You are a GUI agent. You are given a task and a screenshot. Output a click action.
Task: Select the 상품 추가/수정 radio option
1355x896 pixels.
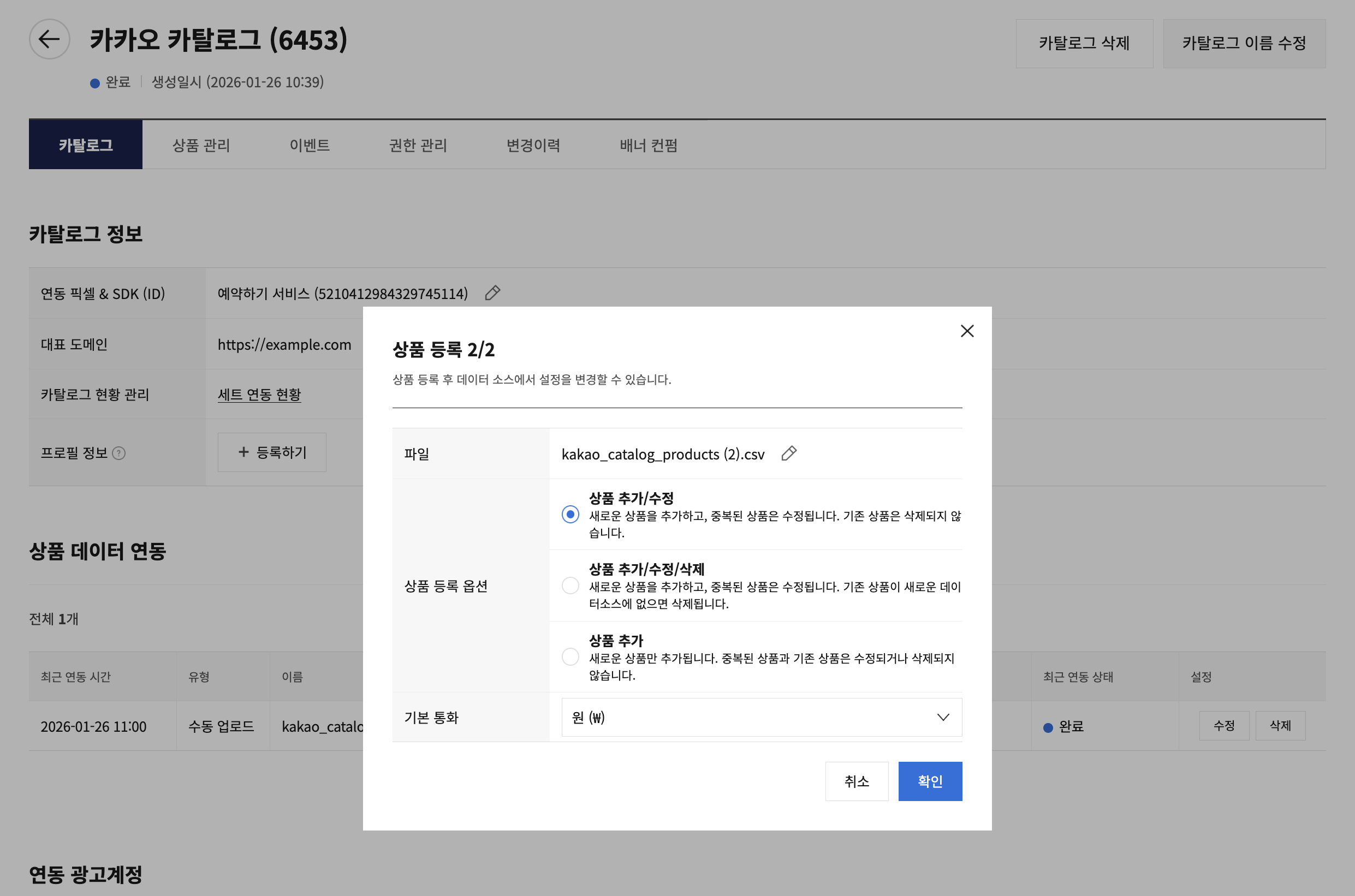[x=570, y=514]
